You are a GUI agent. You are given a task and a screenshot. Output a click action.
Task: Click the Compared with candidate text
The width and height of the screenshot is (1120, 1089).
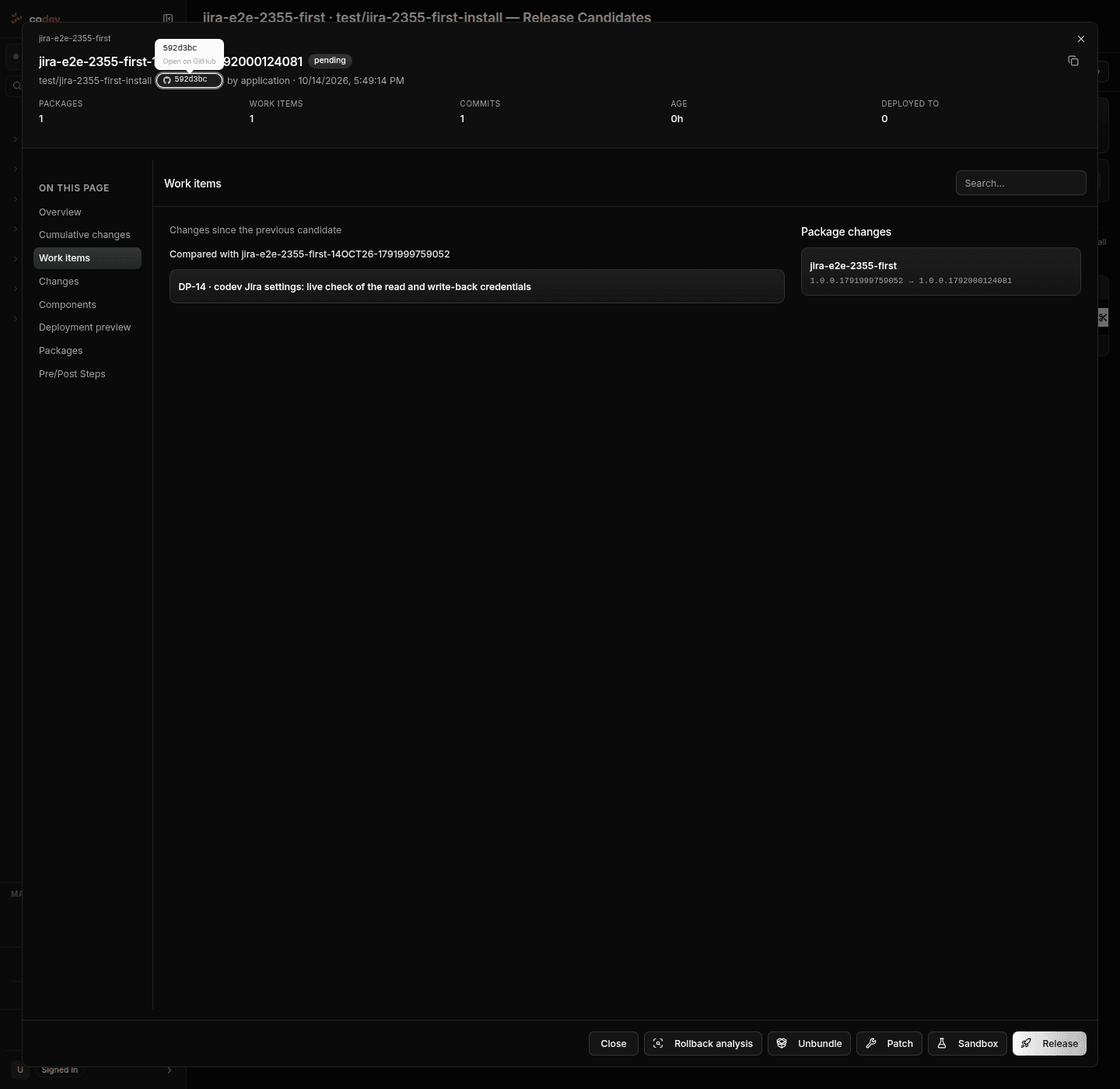click(310, 254)
